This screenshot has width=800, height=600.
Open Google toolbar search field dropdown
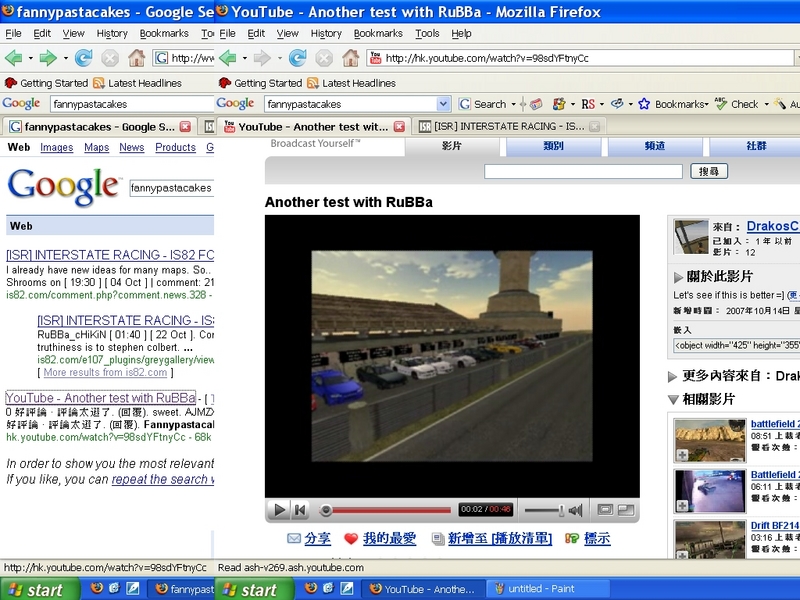tap(443, 104)
